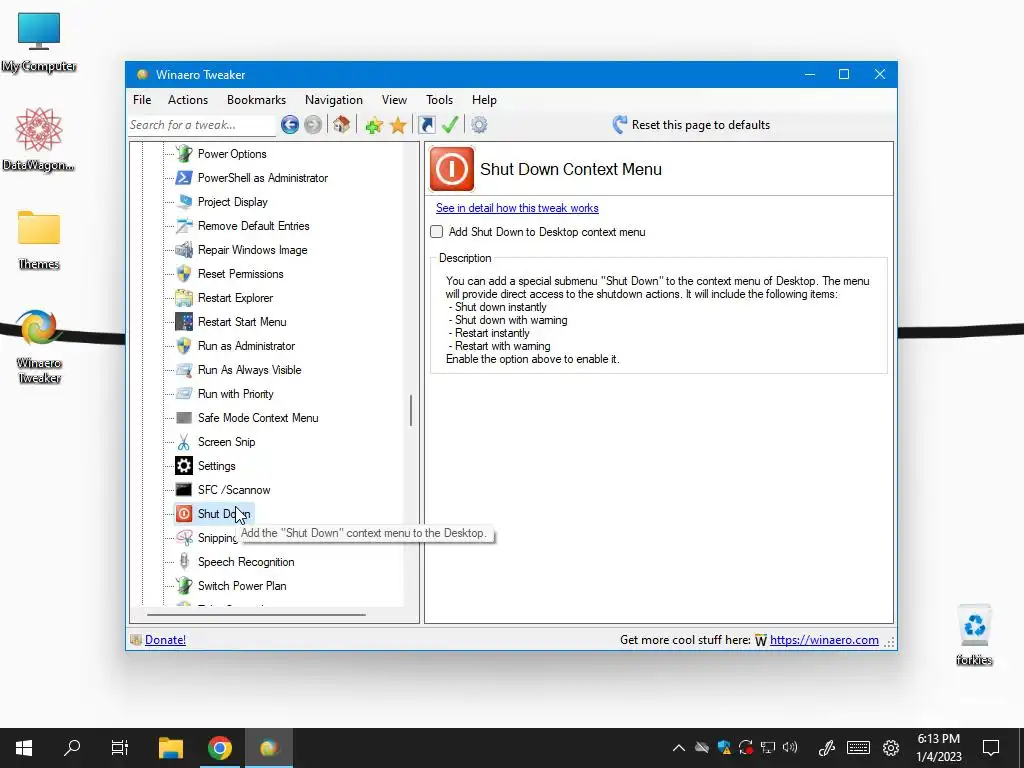
Task: Open the Actions menu
Action: (188, 100)
